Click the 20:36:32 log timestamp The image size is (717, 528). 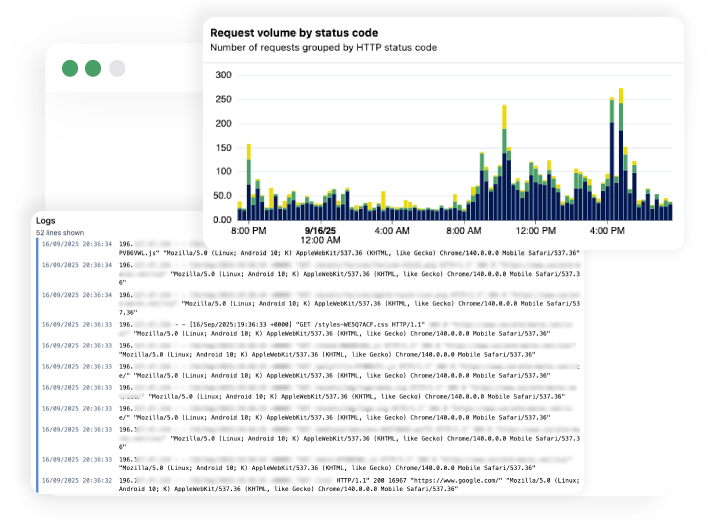click(x=76, y=481)
